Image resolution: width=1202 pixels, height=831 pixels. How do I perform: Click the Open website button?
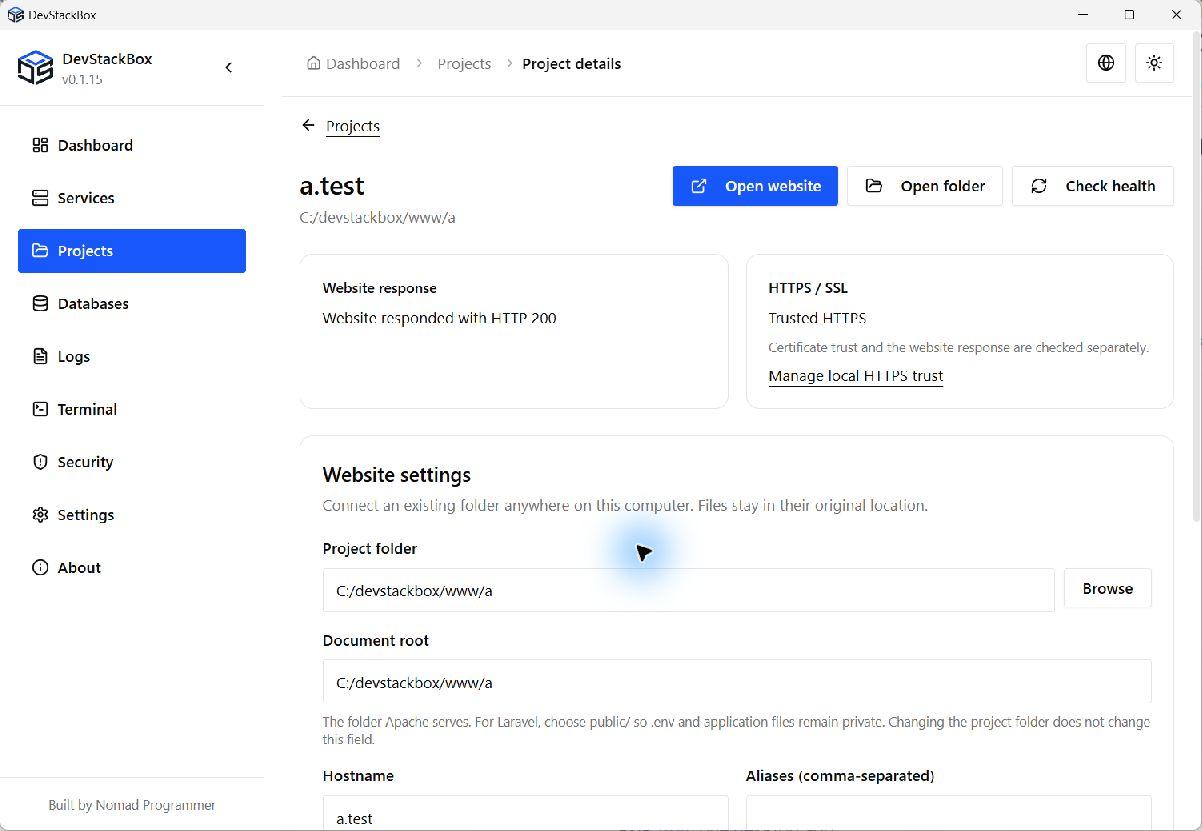click(755, 186)
